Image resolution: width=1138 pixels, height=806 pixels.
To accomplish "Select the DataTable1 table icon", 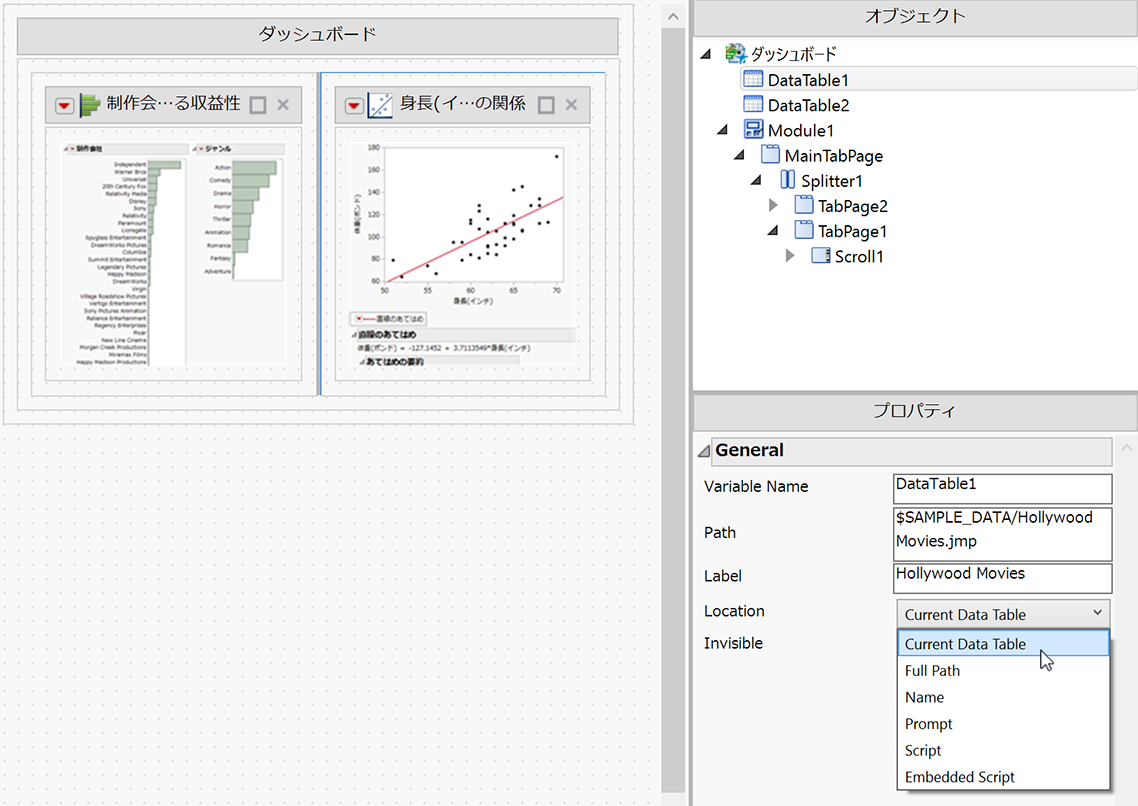I will tap(753, 79).
